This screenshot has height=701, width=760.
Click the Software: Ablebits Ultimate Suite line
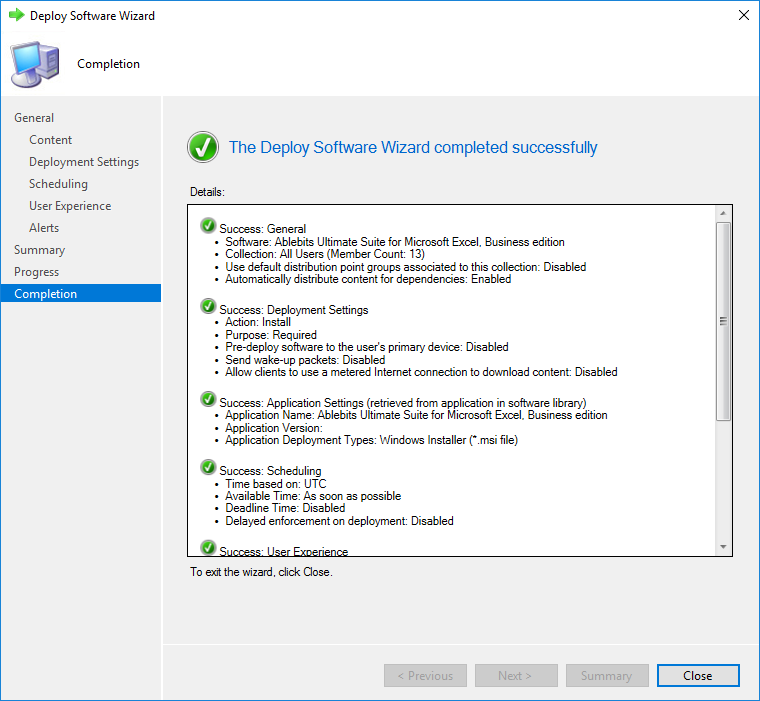point(395,242)
